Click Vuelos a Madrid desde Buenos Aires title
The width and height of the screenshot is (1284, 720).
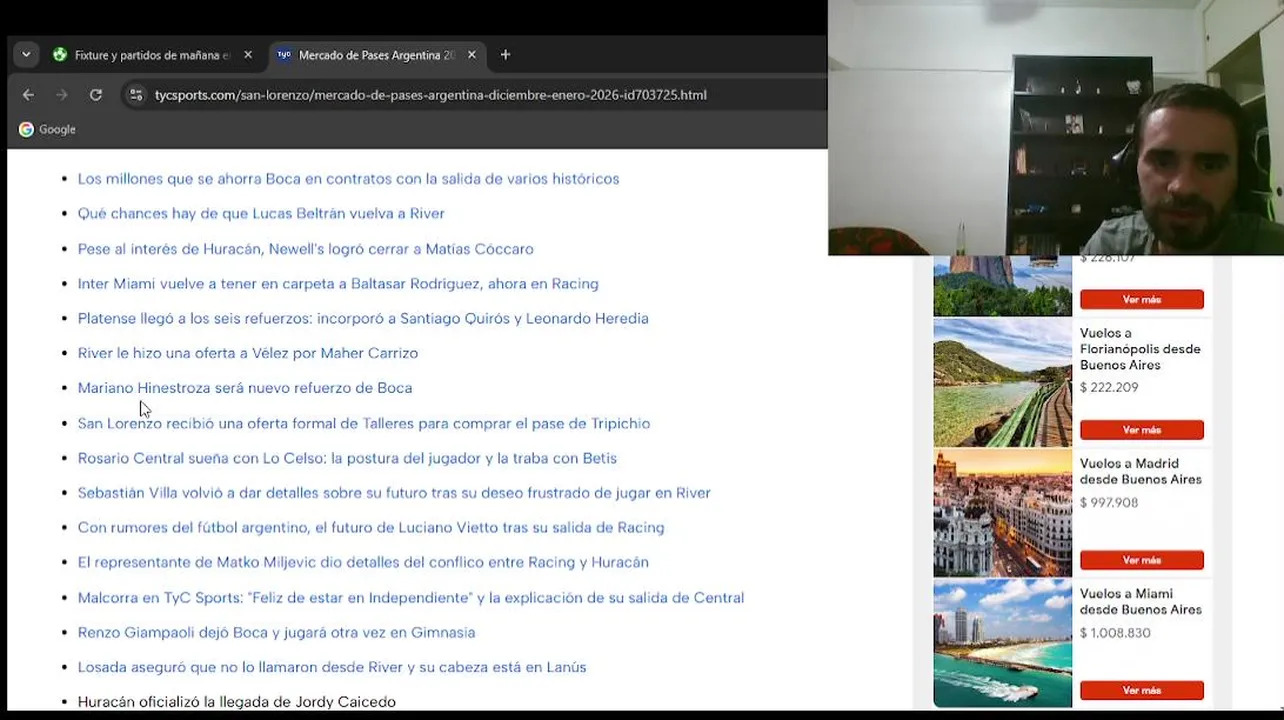pos(1140,471)
